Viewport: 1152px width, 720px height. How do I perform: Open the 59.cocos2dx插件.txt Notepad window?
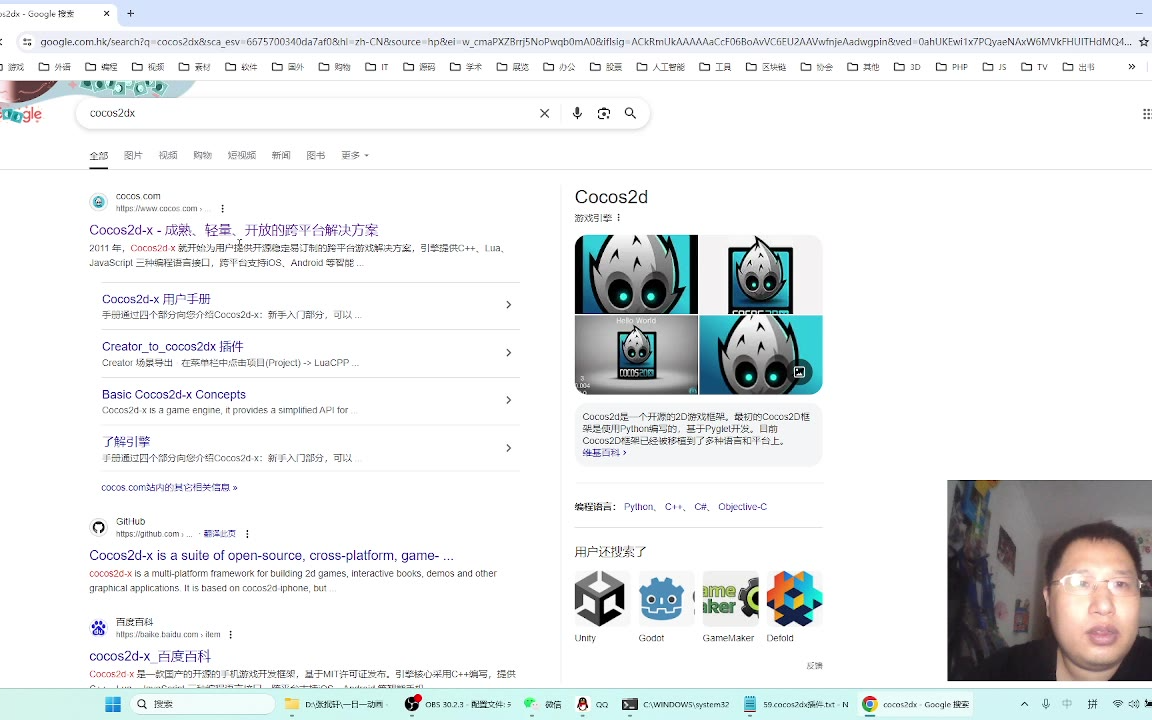pyautogui.click(x=796, y=704)
